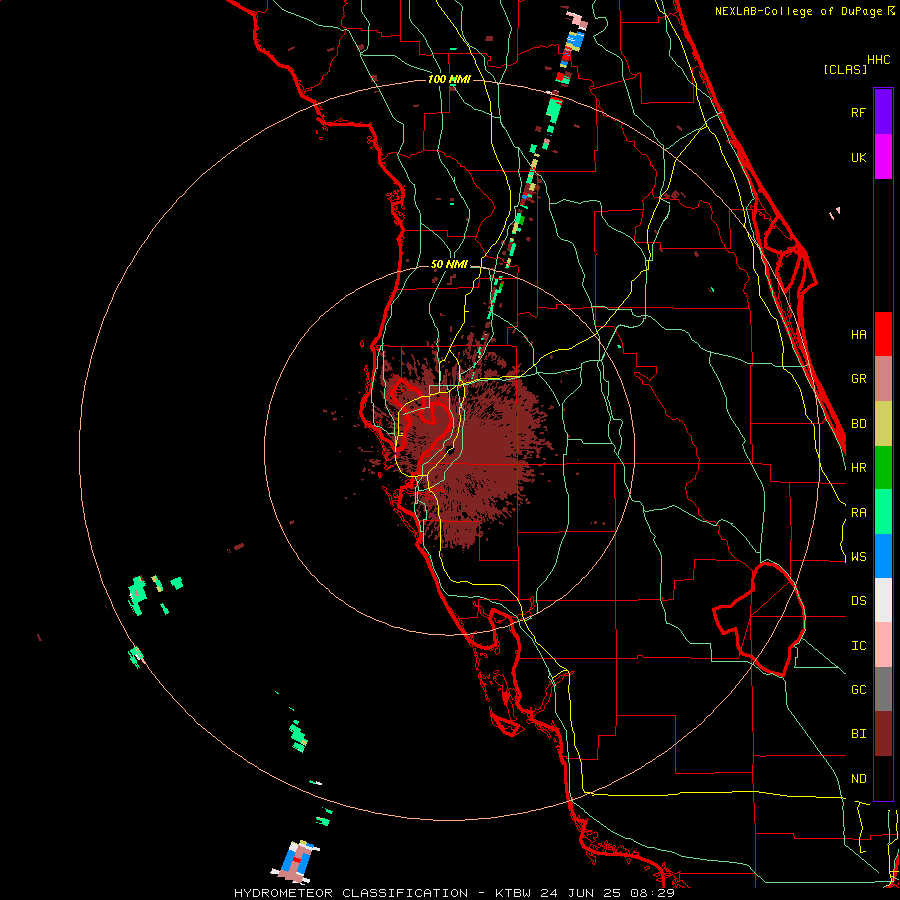
Task: Select the BD yellow legend swatch
Action: (x=883, y=424)
